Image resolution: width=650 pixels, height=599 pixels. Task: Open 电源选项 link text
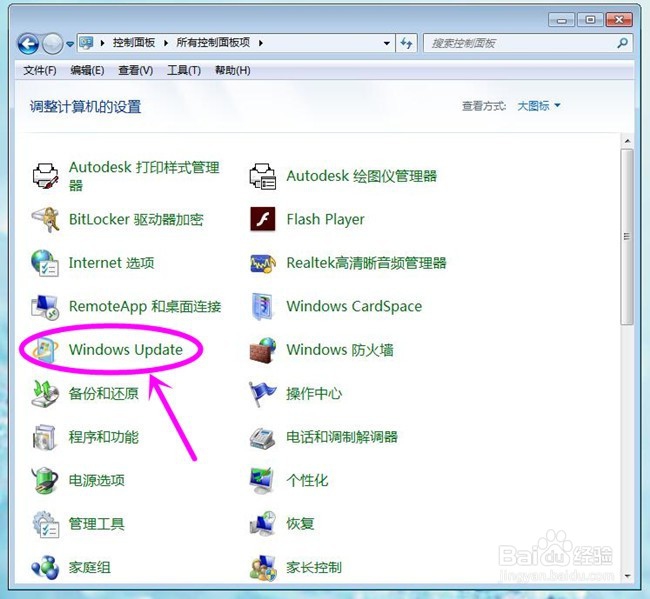pos(97,480)
